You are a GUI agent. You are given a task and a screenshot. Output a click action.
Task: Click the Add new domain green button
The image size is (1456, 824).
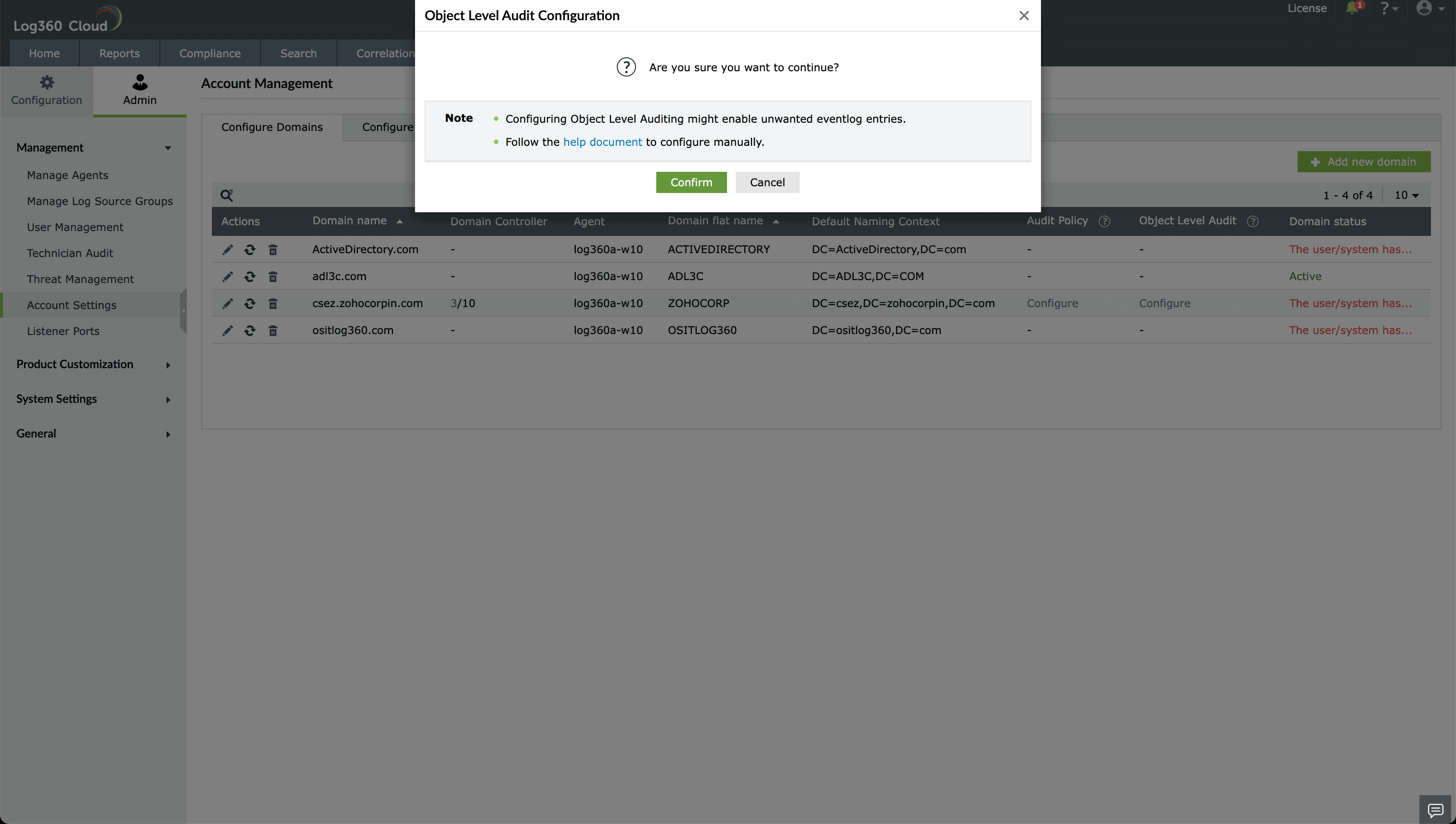click(x=1363, y=162)
